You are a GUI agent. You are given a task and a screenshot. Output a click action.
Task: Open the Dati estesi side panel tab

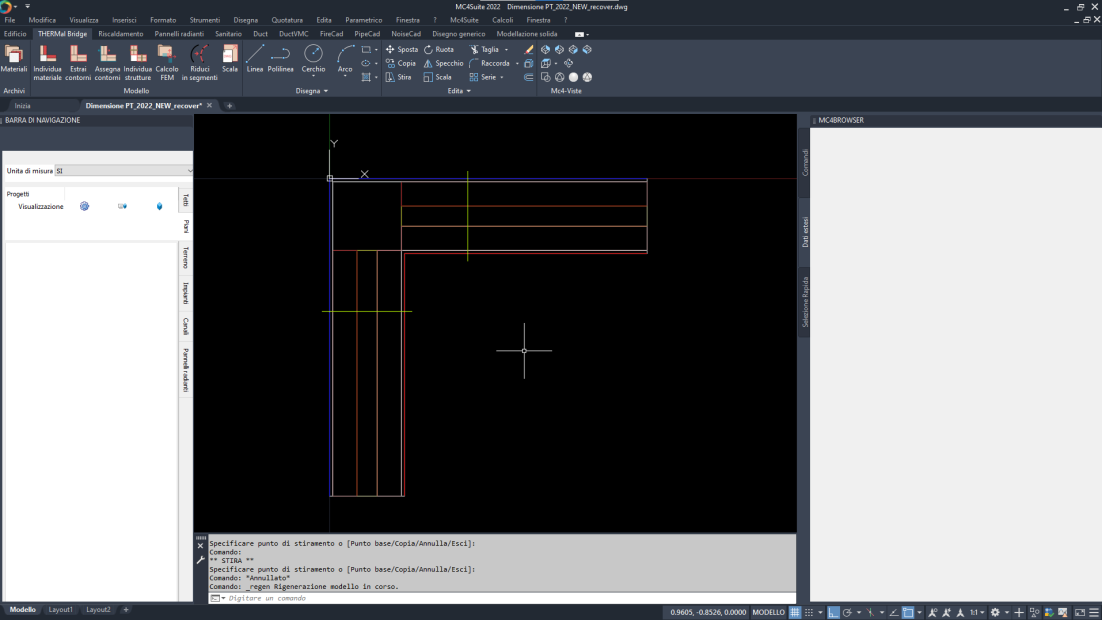(x=805, y=231)
